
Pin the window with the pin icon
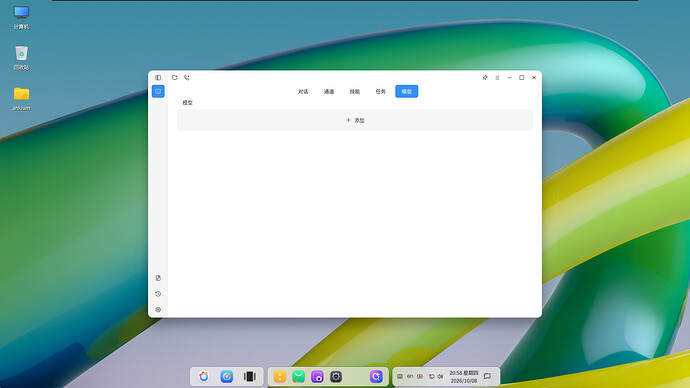(x=485, y=77)
